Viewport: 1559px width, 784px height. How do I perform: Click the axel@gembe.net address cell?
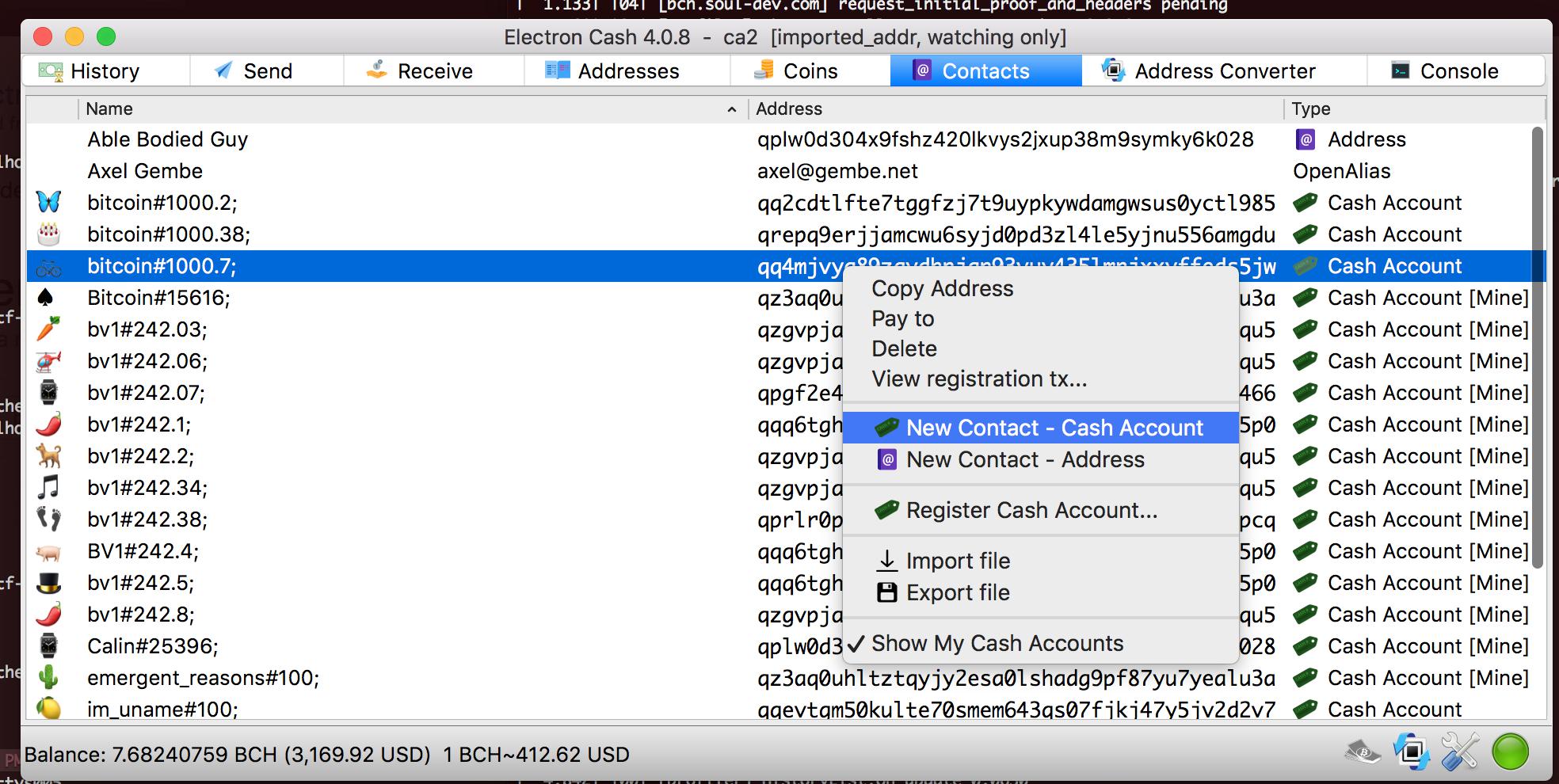(x=837, y=171)
